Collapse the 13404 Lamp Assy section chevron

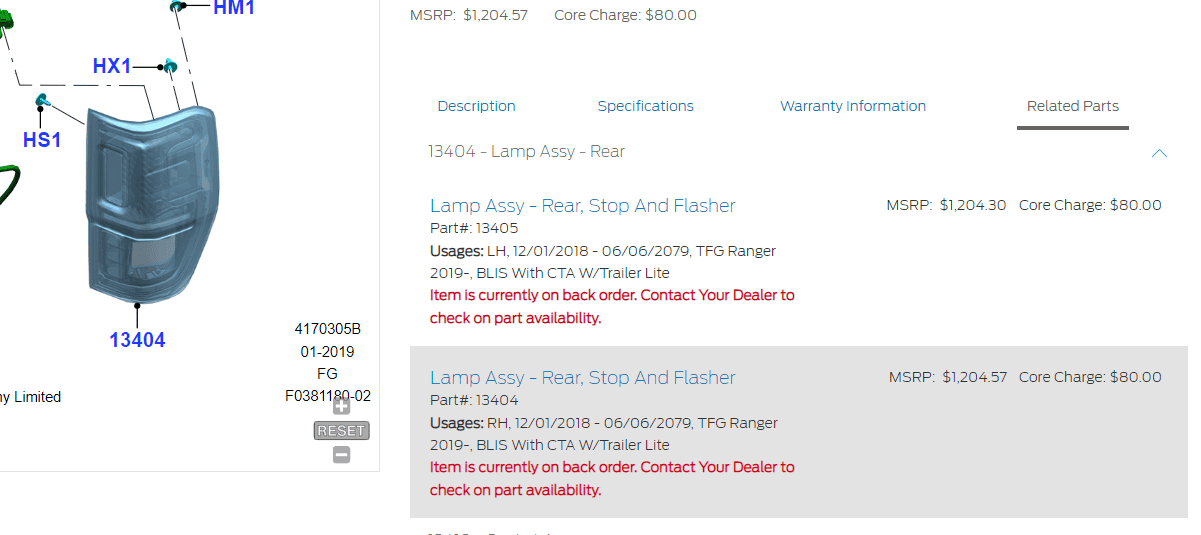1159,153
